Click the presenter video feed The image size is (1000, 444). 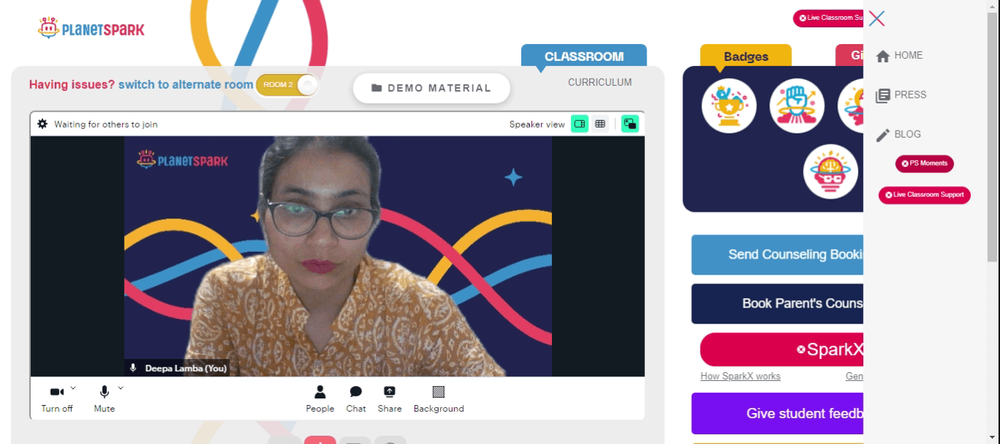pos(337,256)
